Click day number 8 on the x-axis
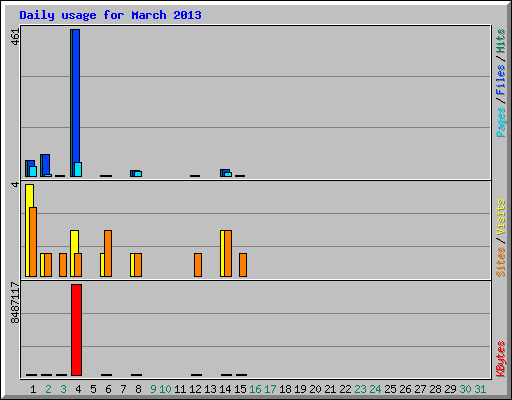Viewport: 512px width, 400px height. point(138,389)
